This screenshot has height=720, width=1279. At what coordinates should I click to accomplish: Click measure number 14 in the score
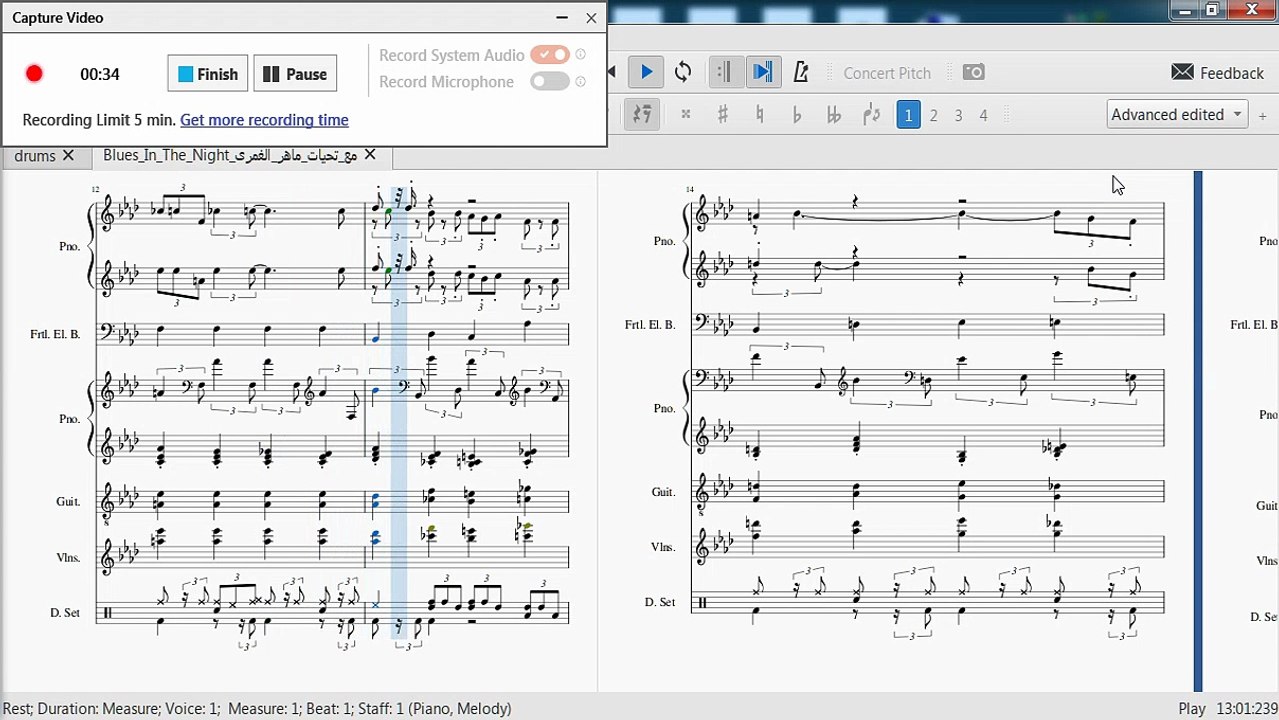tap(690, 189)
